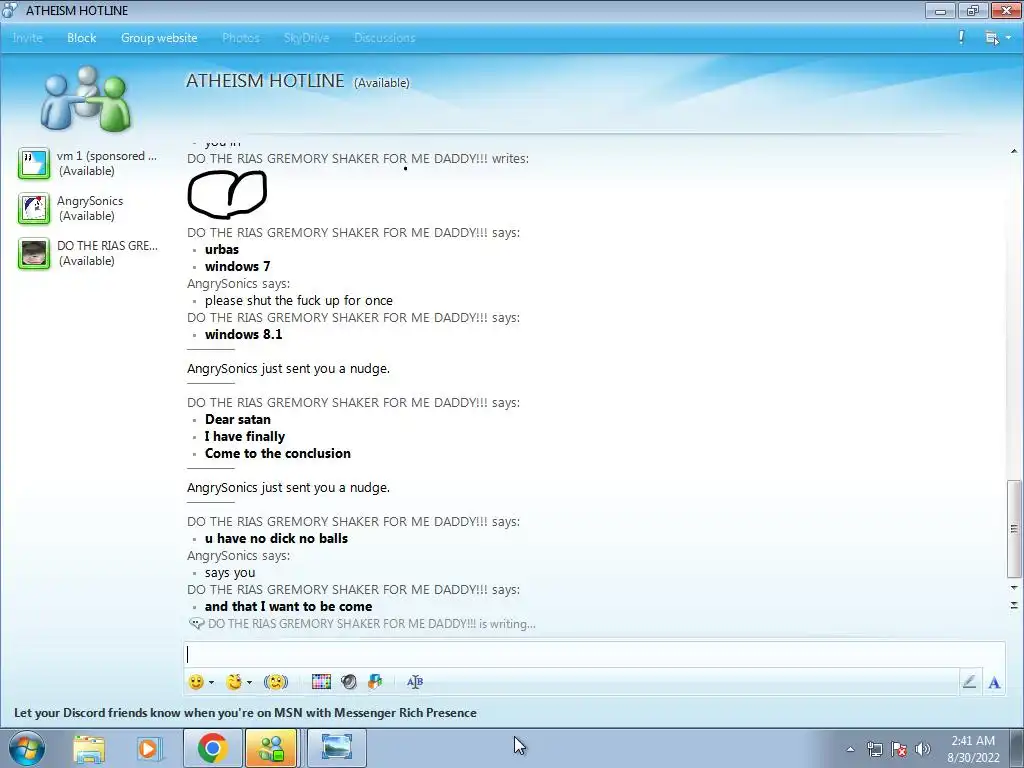Click the chat scroll up arrow
Viewport: 1024px width, 768px height.
[1014, 151]
